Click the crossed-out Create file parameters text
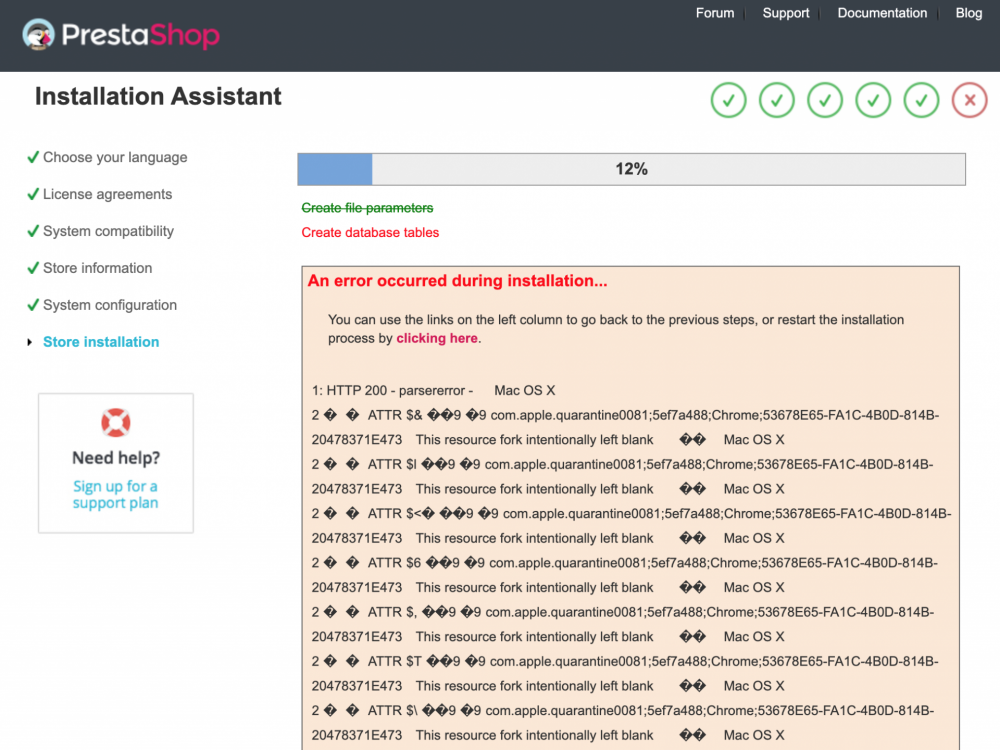Image resolution: width=1000 pixels, height=750 pixels. (x=367, y=207)
